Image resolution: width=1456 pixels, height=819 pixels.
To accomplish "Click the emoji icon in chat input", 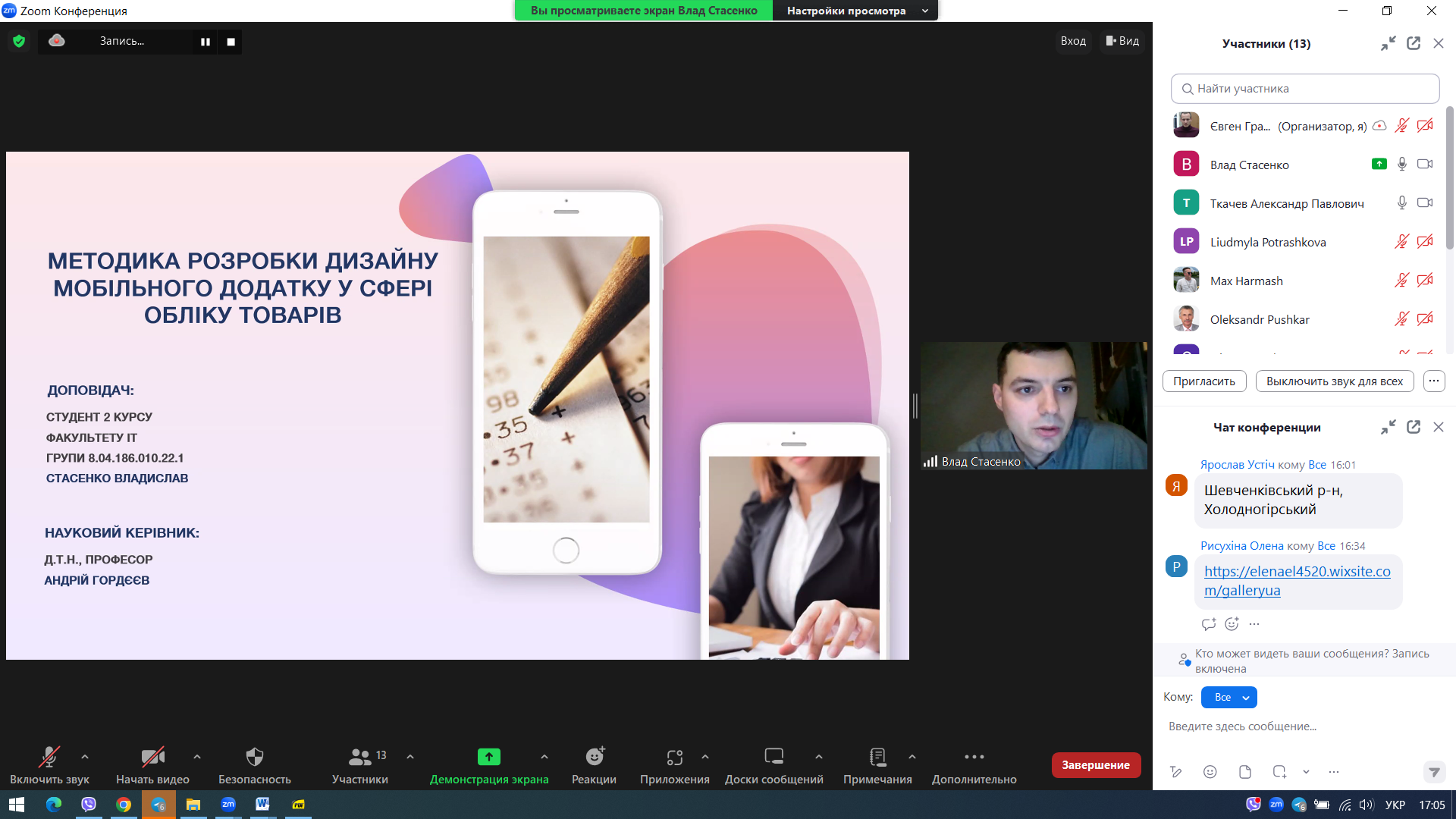I will pyautogui.click(x=1210, y=771).
